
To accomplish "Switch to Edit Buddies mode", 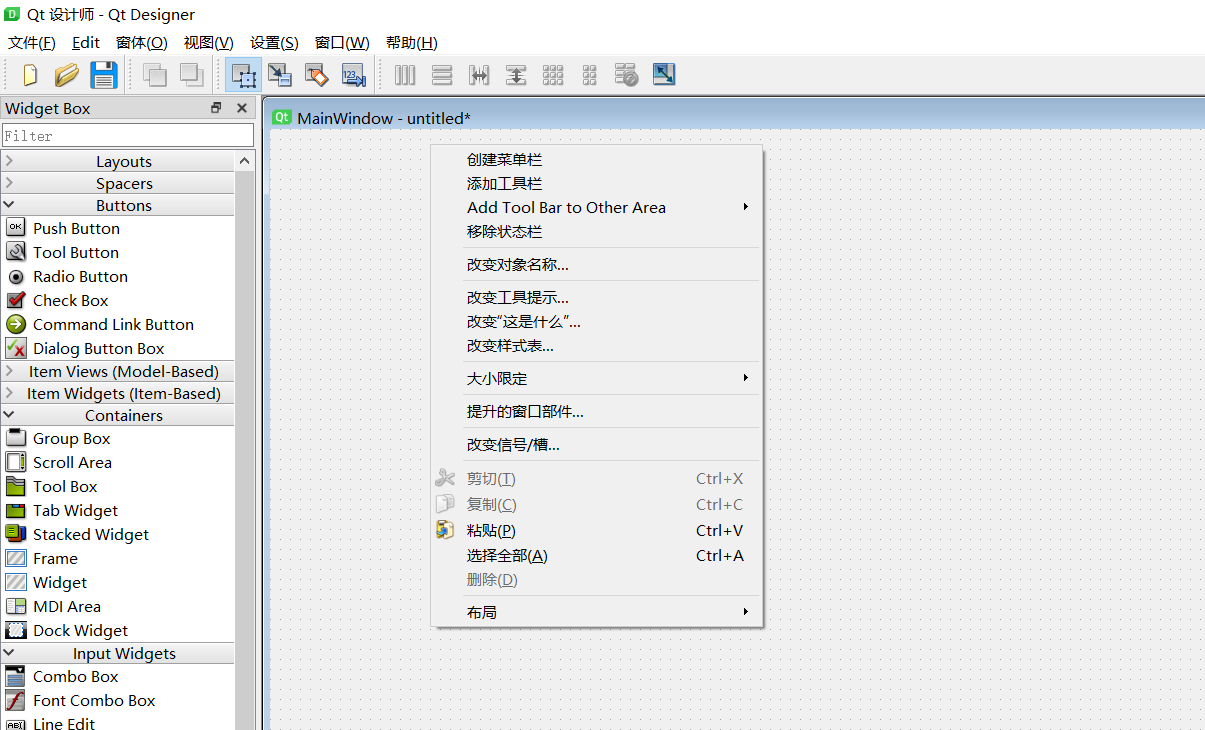I will point(316,75).
